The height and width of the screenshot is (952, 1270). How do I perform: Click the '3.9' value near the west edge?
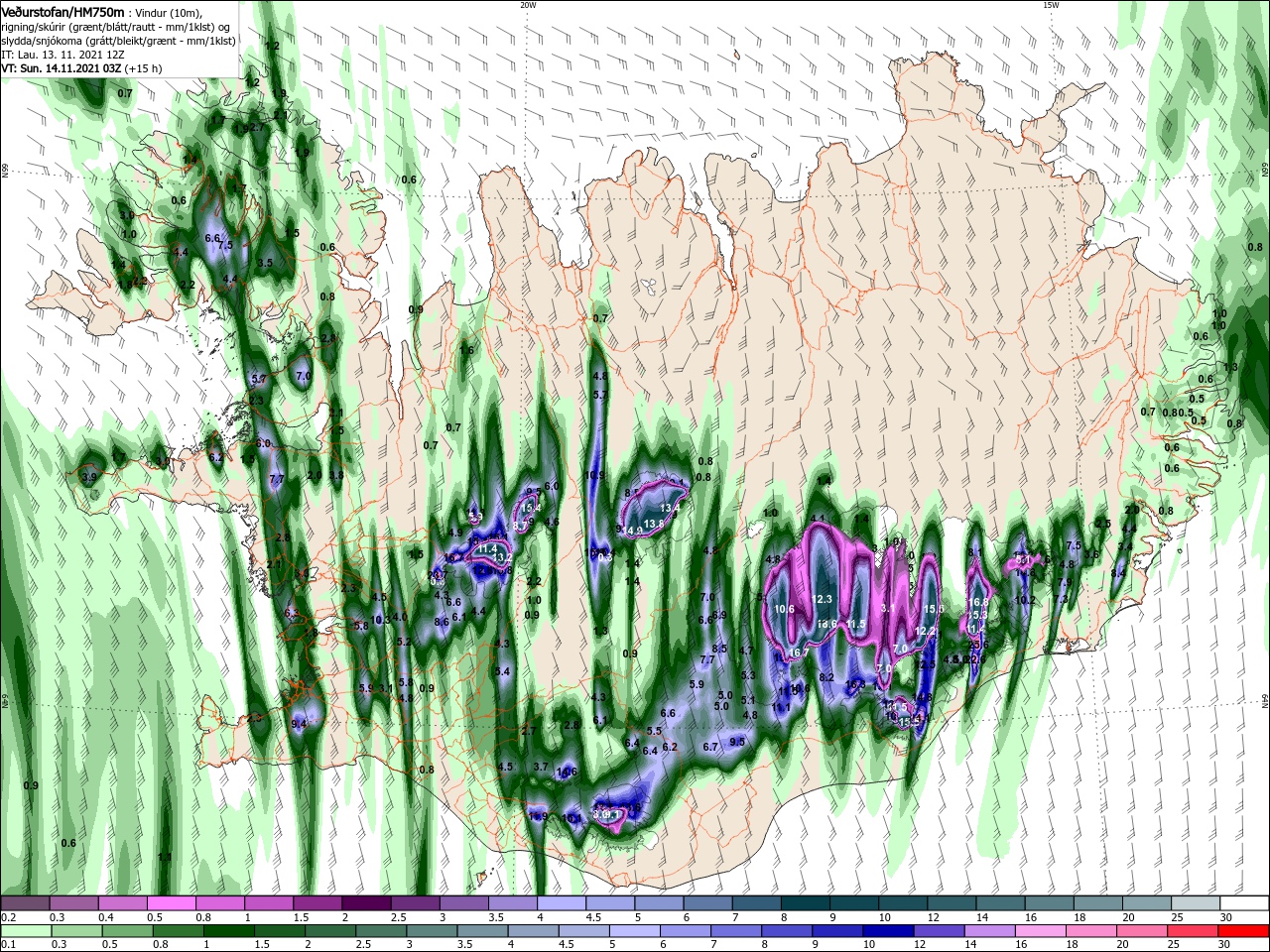89,477
